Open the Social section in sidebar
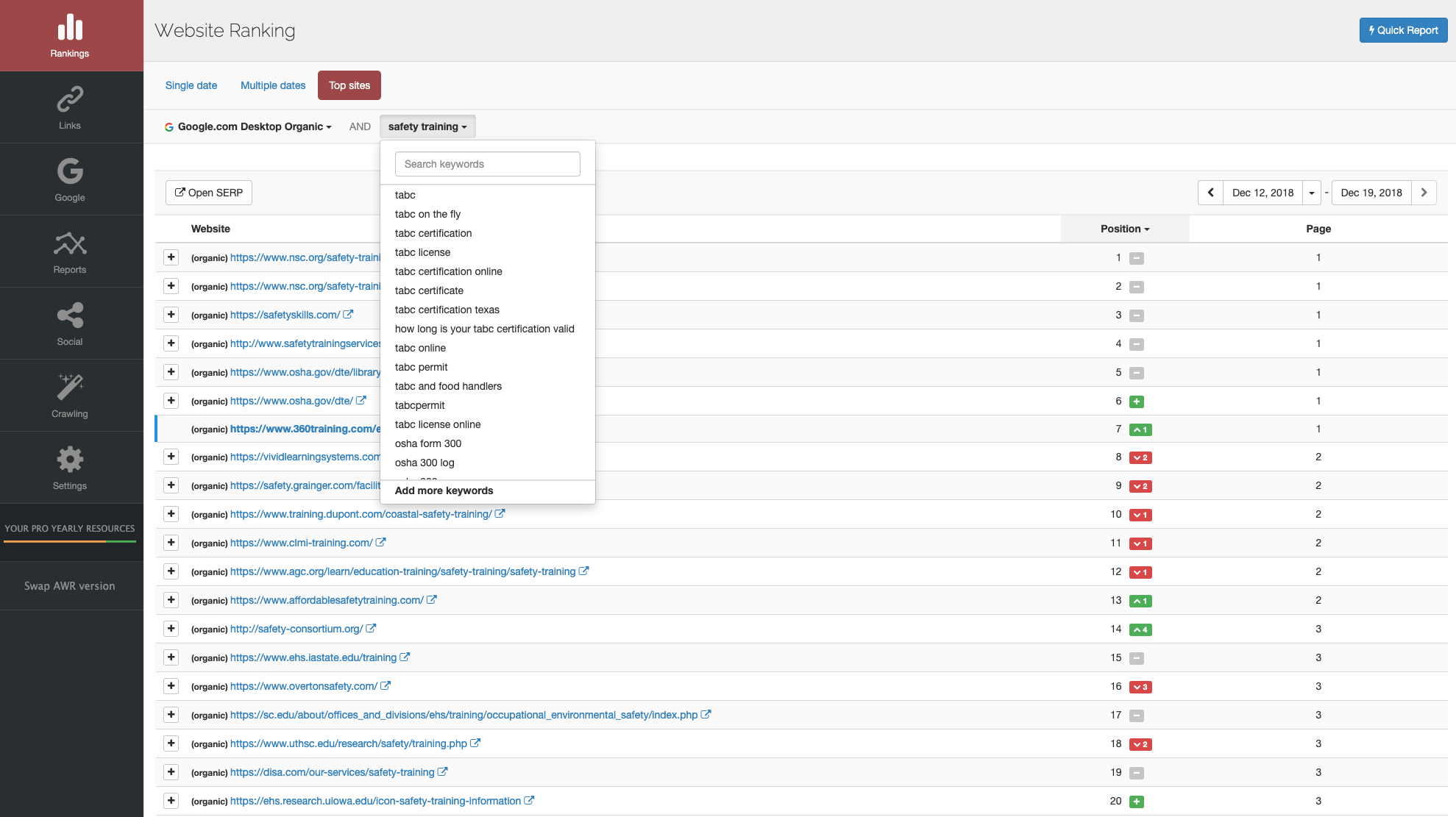 (69, 324)
